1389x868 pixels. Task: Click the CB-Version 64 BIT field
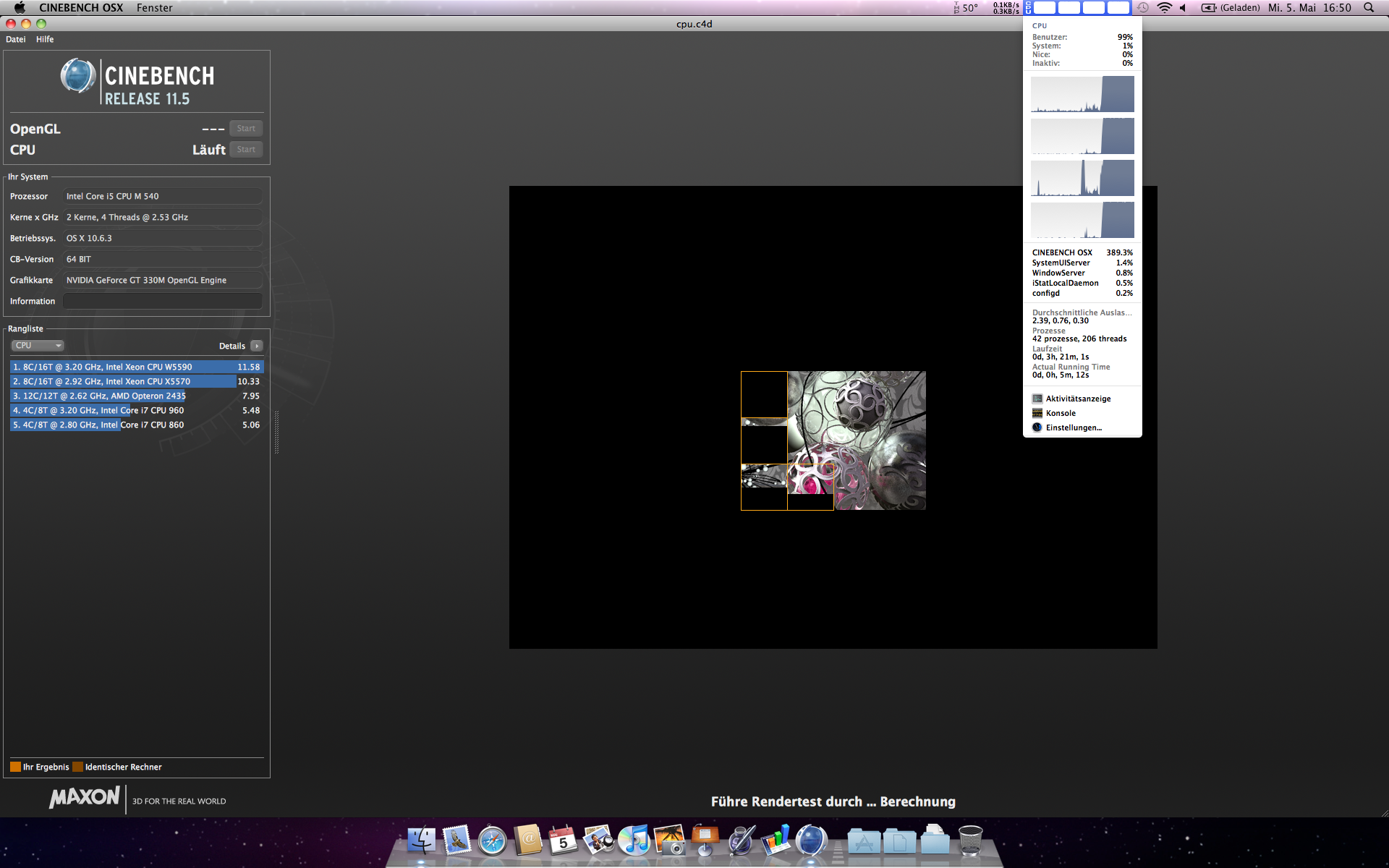[x=162, y=259]
